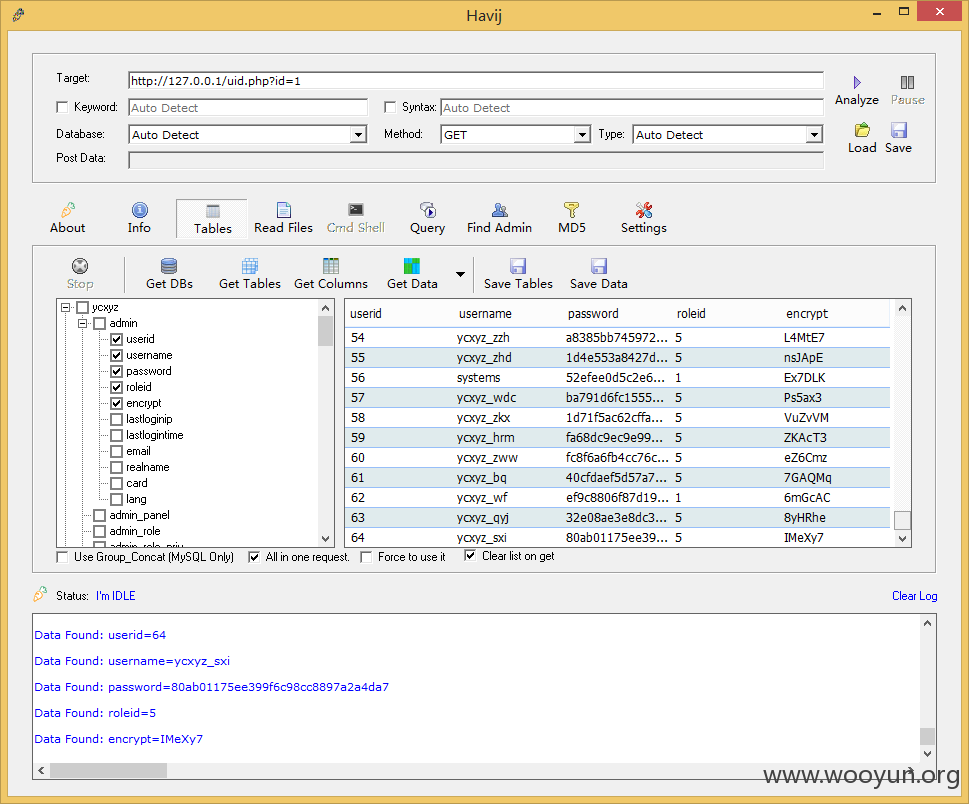Open the Find Admin icon
This screenshot has height=804, width=969.
[500, 210]
